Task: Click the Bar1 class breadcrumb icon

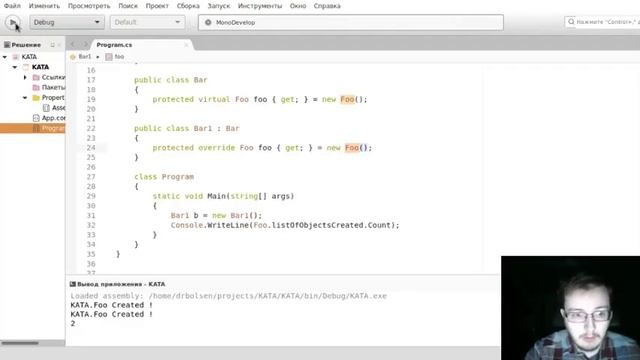Action: (x=73, y=57)
